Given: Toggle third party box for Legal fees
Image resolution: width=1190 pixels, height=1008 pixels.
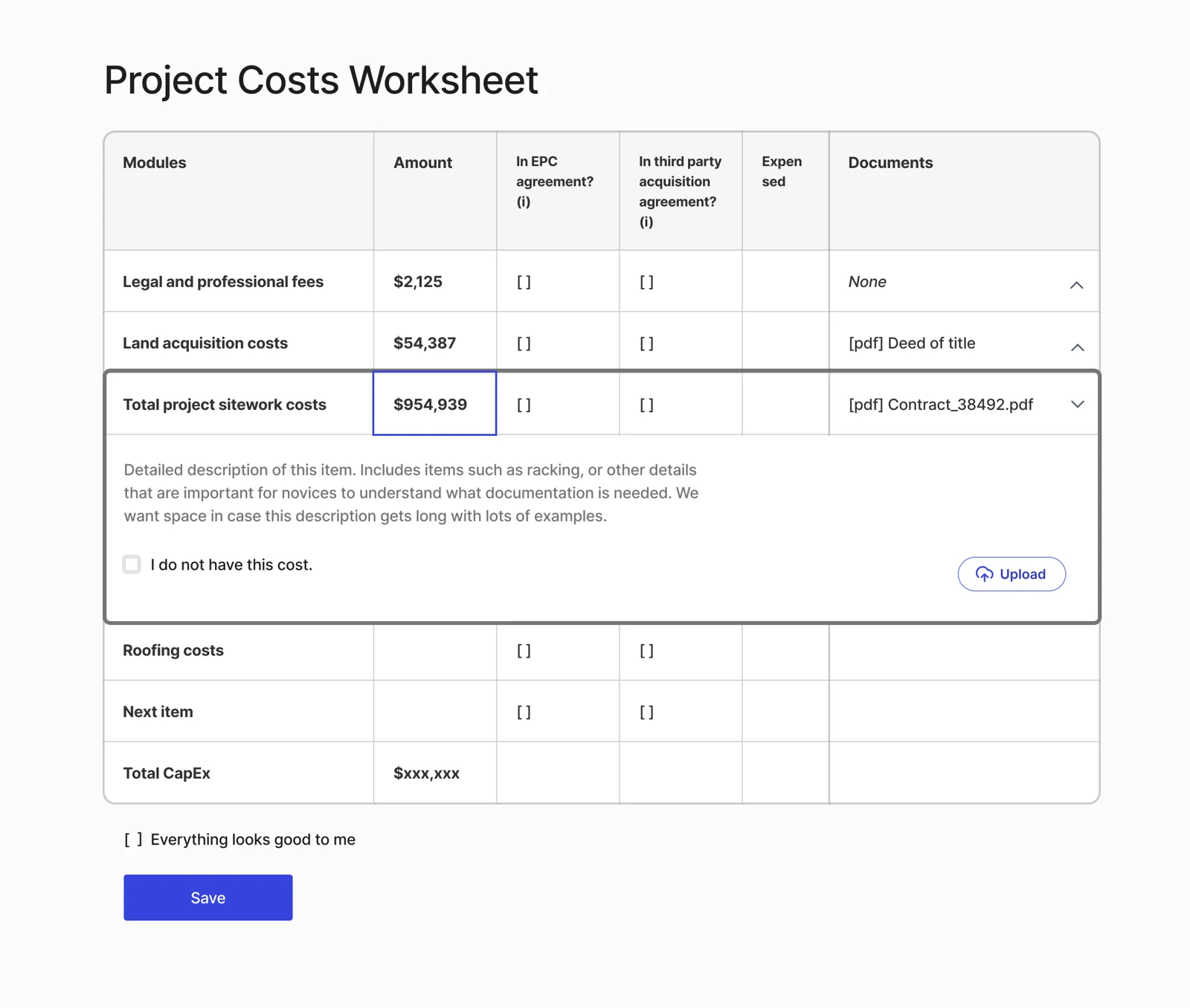Looking at the screenshot, I should [646, 282].
